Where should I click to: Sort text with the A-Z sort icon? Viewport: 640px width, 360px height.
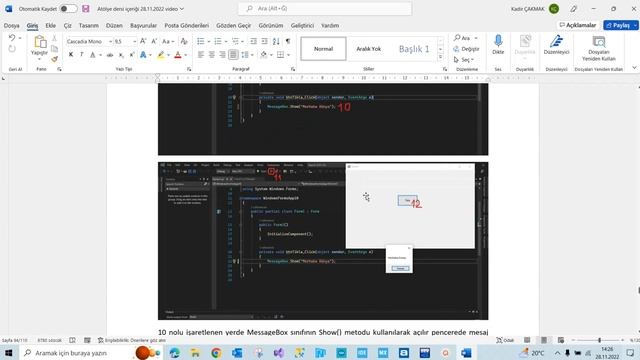276,41
